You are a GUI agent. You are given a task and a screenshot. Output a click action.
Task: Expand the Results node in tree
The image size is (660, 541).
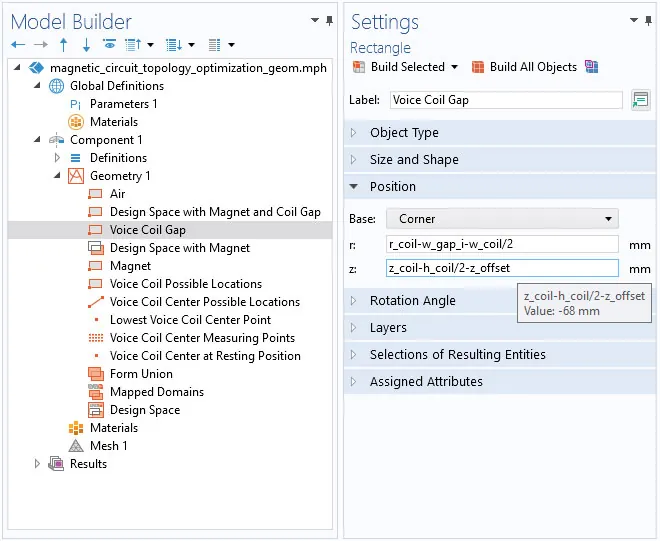point(38,464)
